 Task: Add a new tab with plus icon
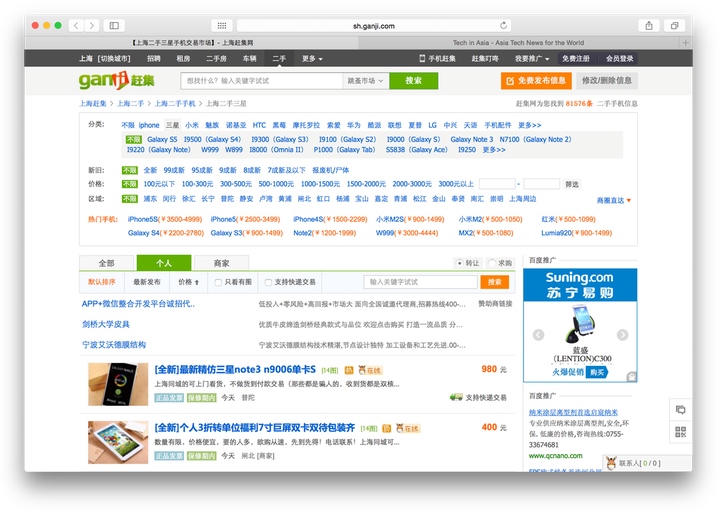(x=686, y=43)
